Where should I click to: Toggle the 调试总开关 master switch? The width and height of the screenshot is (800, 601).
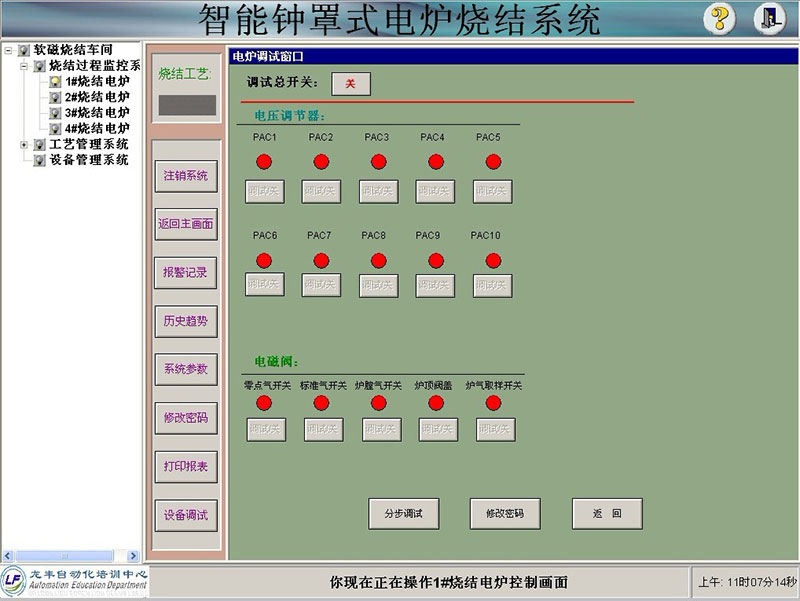[350, 84]
